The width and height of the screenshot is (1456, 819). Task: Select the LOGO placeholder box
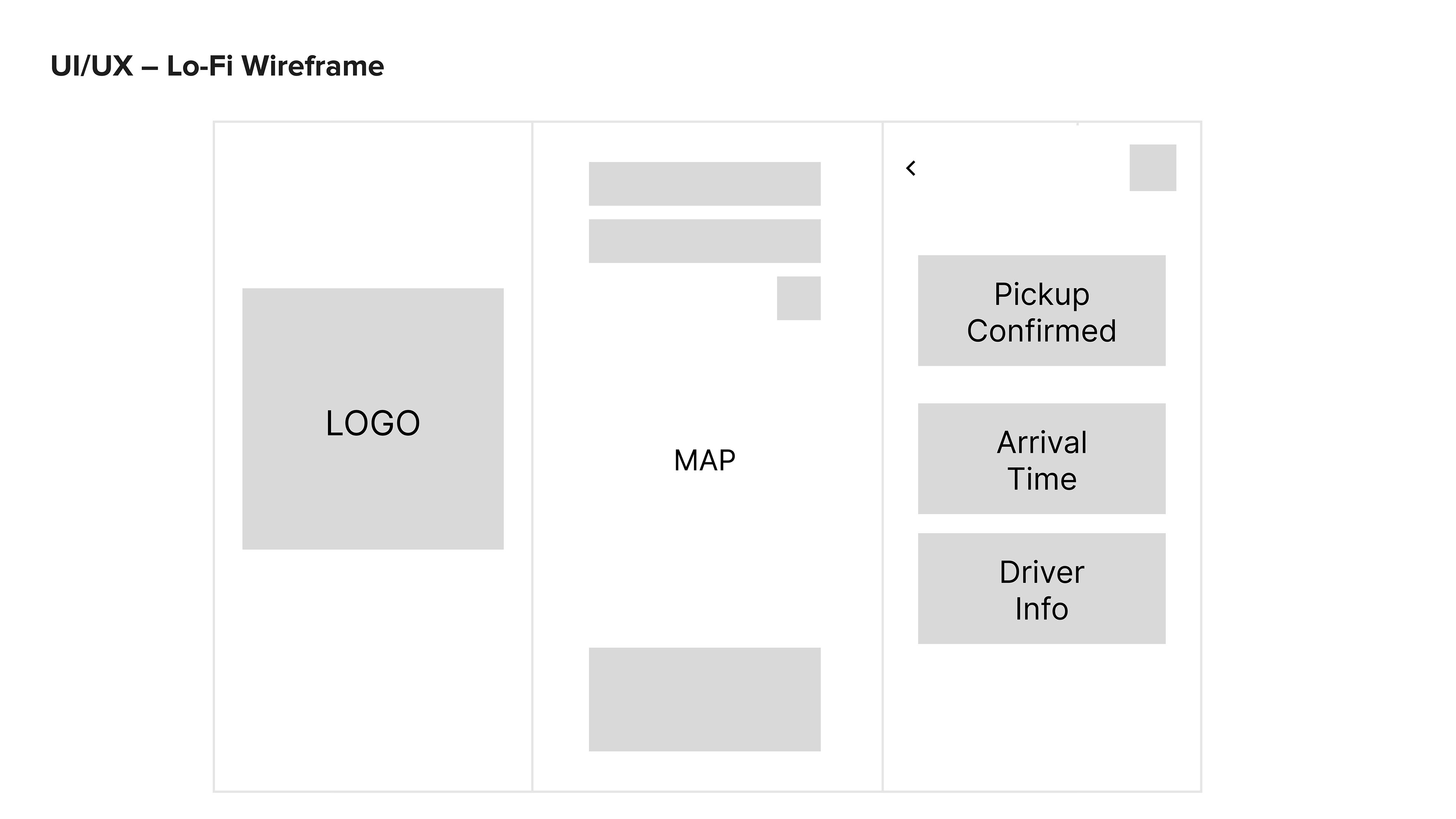373,419
